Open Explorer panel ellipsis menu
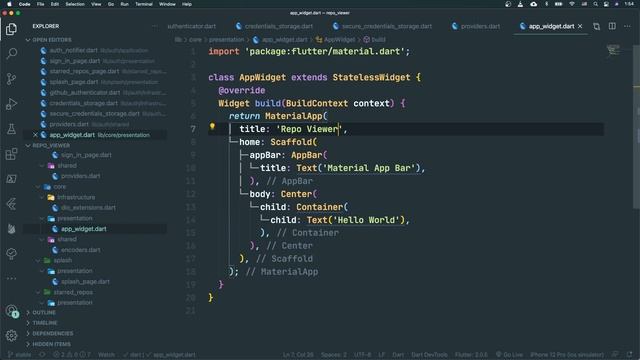This screenshot has height=360, width=640. (155, 26)
